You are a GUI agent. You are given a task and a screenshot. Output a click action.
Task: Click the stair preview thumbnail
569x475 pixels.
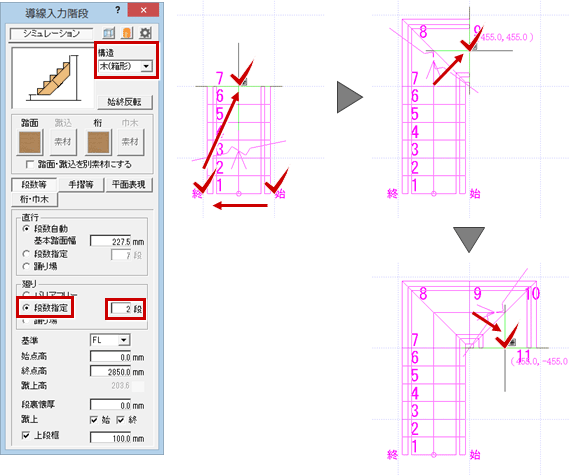(x=53, y=78)
